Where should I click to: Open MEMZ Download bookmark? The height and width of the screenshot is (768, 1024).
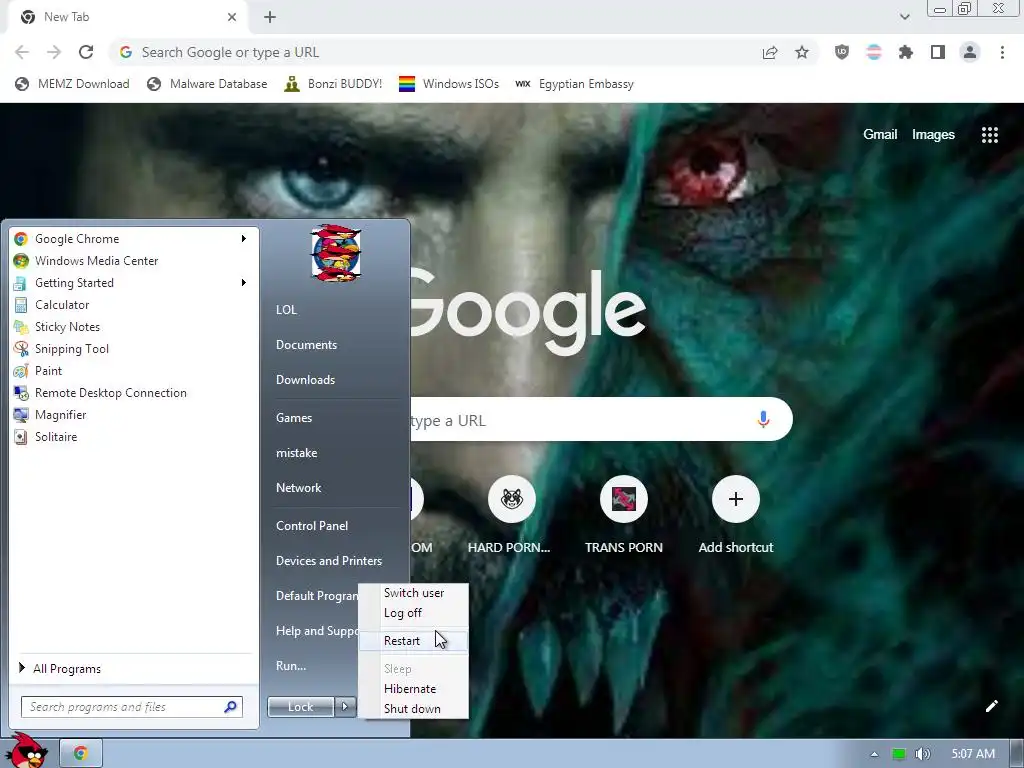72,84
